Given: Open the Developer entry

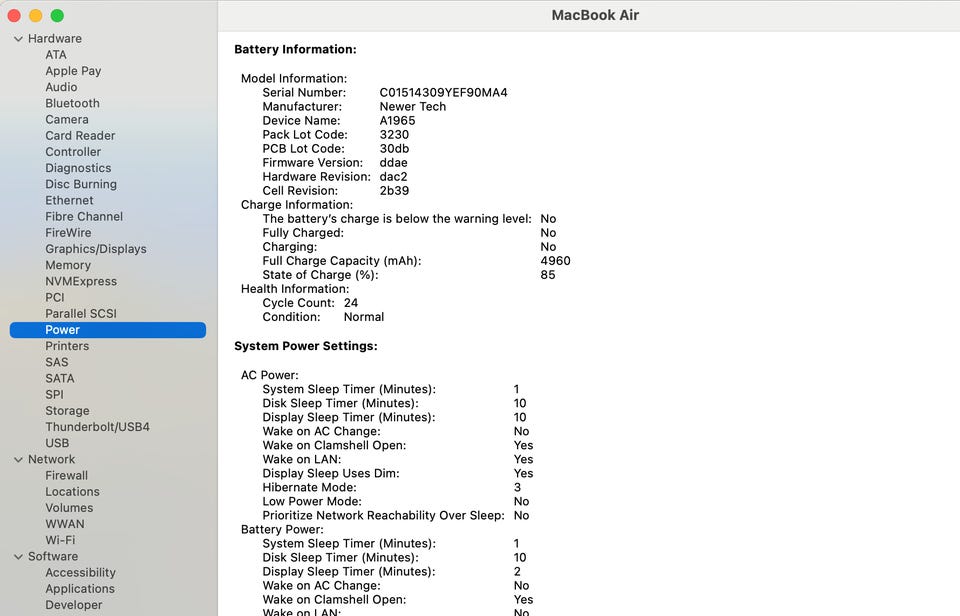Looking at the screenshot, I should coord(73,605).
